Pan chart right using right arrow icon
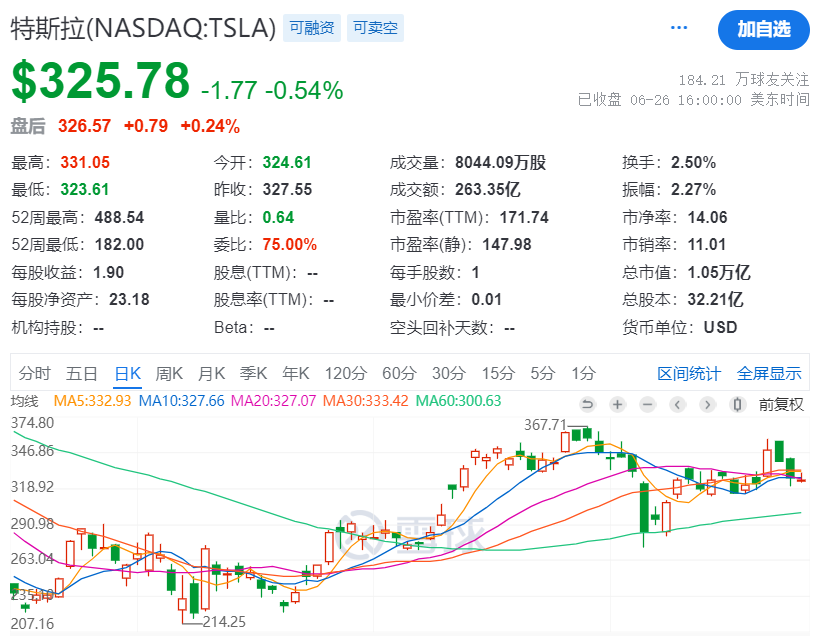The width and height of the screenshot is (815, 636). click(x=707, y=405)
